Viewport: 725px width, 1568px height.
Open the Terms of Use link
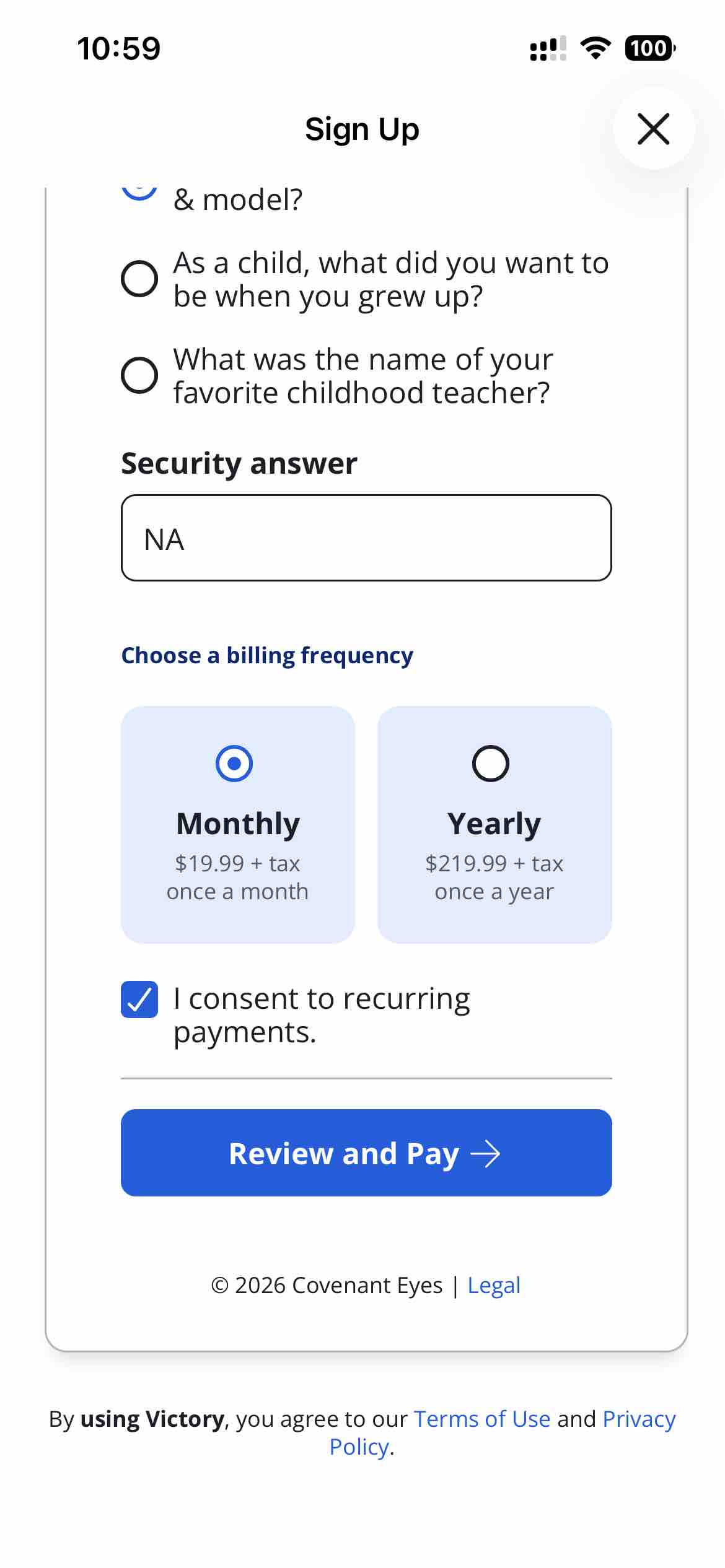coord(482,1418)
